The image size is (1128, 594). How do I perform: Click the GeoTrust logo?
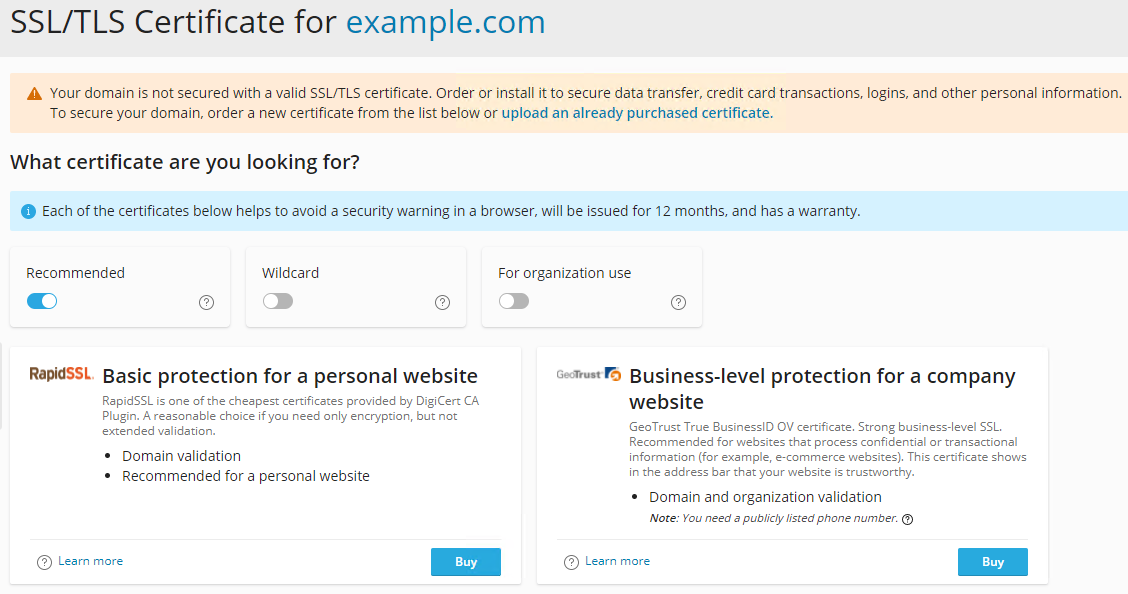(589, 374)
